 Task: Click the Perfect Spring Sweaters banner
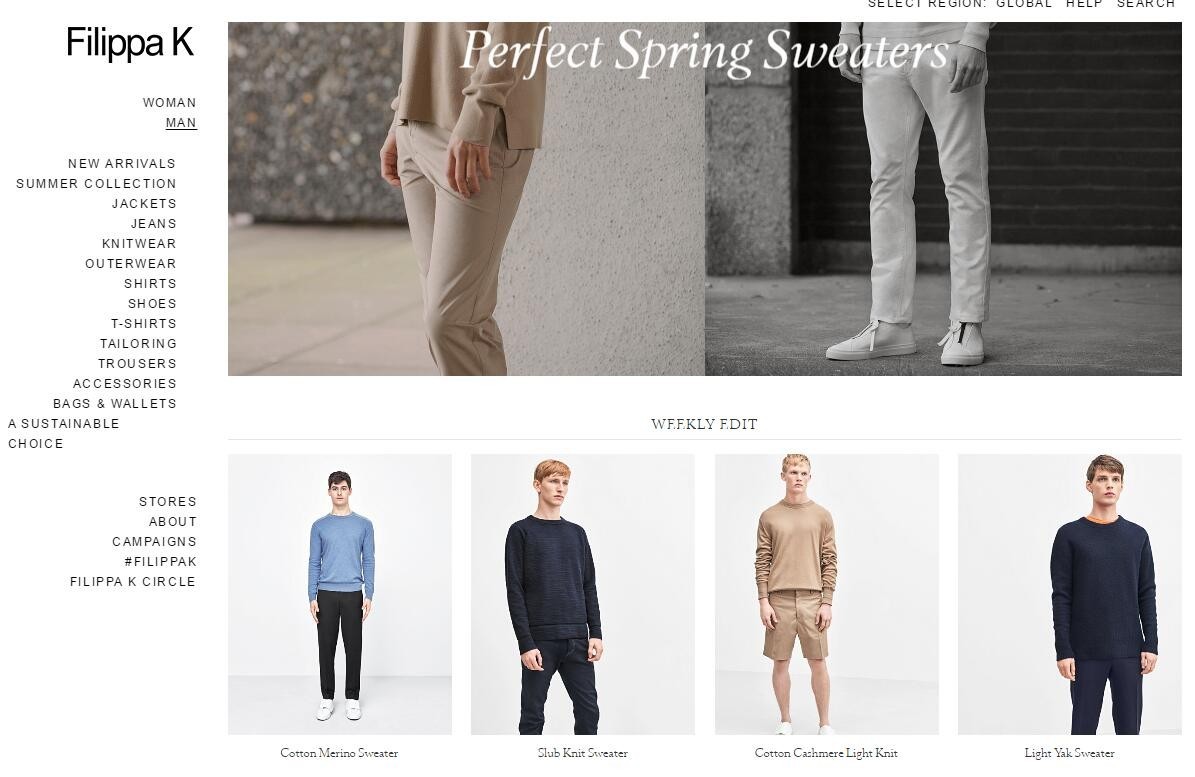[x=704, y=199]
